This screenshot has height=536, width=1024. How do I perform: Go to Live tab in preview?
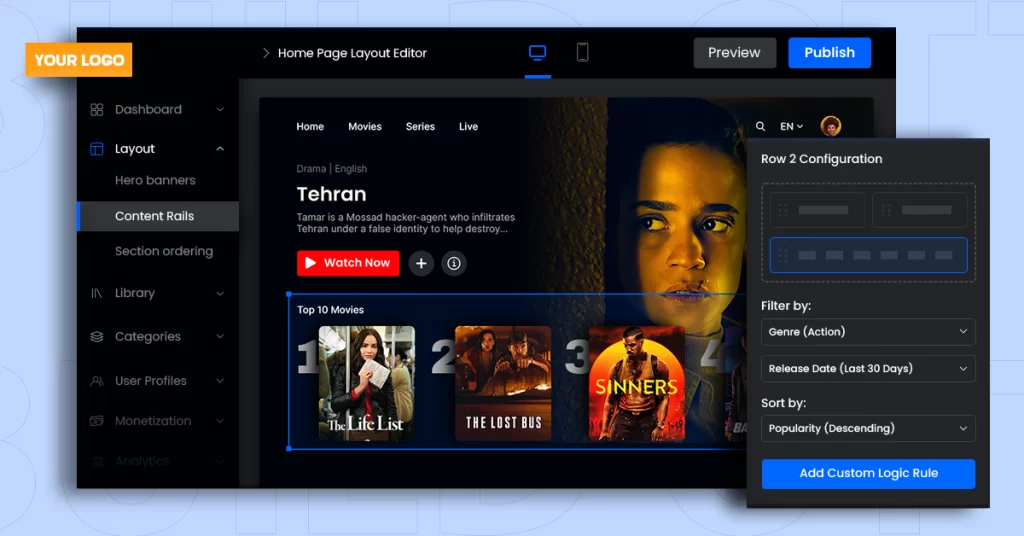[468, 127]
